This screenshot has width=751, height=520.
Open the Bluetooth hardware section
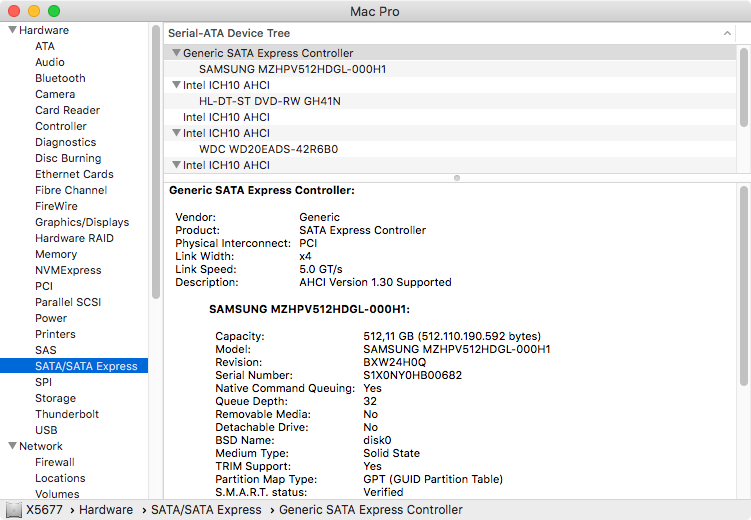60,78
